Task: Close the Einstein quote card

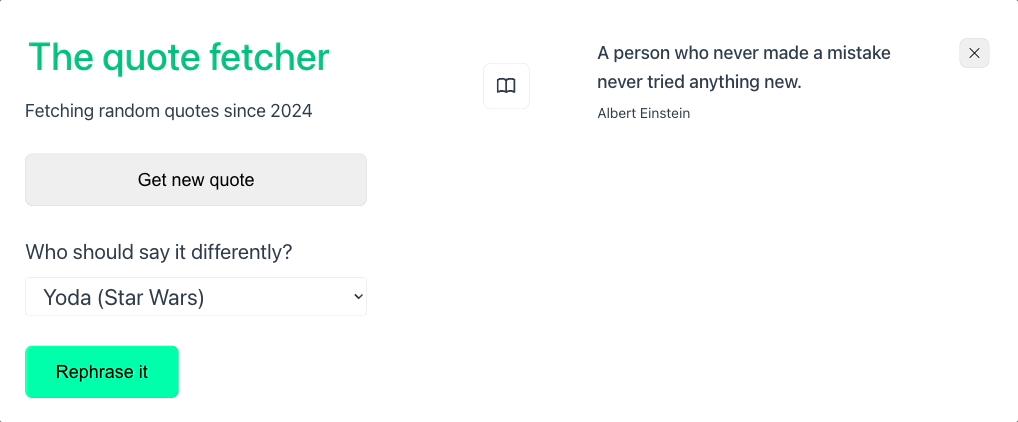Action: (x=974, y=53)
